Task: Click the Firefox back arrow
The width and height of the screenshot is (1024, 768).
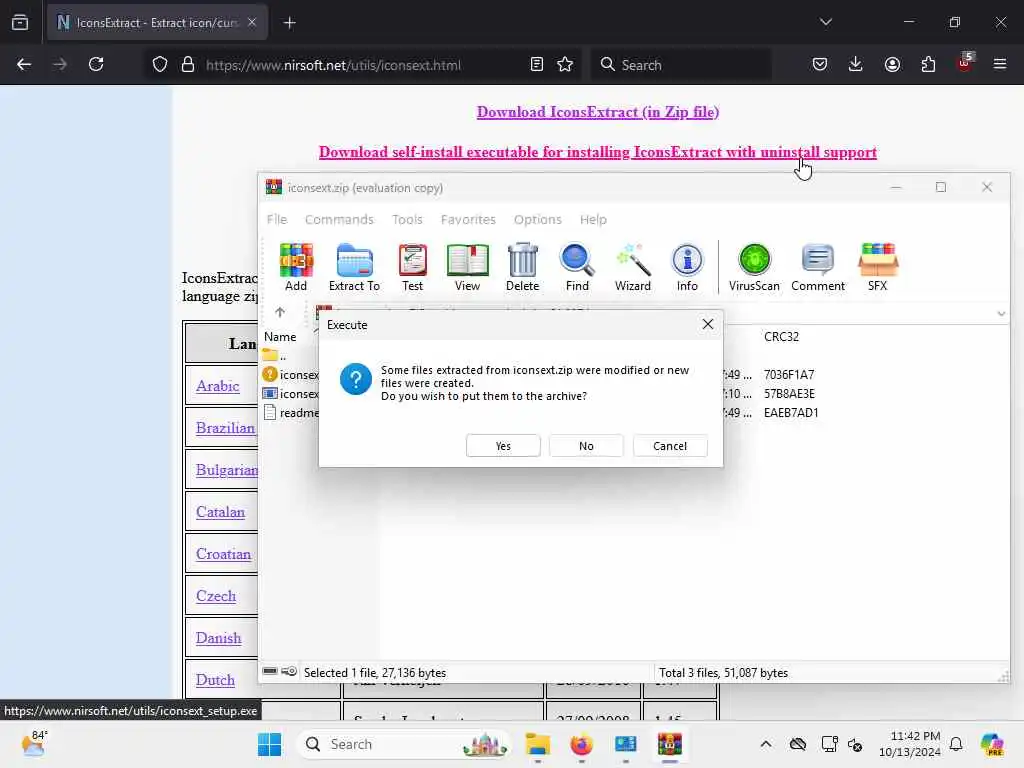Action: [x=24, y=65]
